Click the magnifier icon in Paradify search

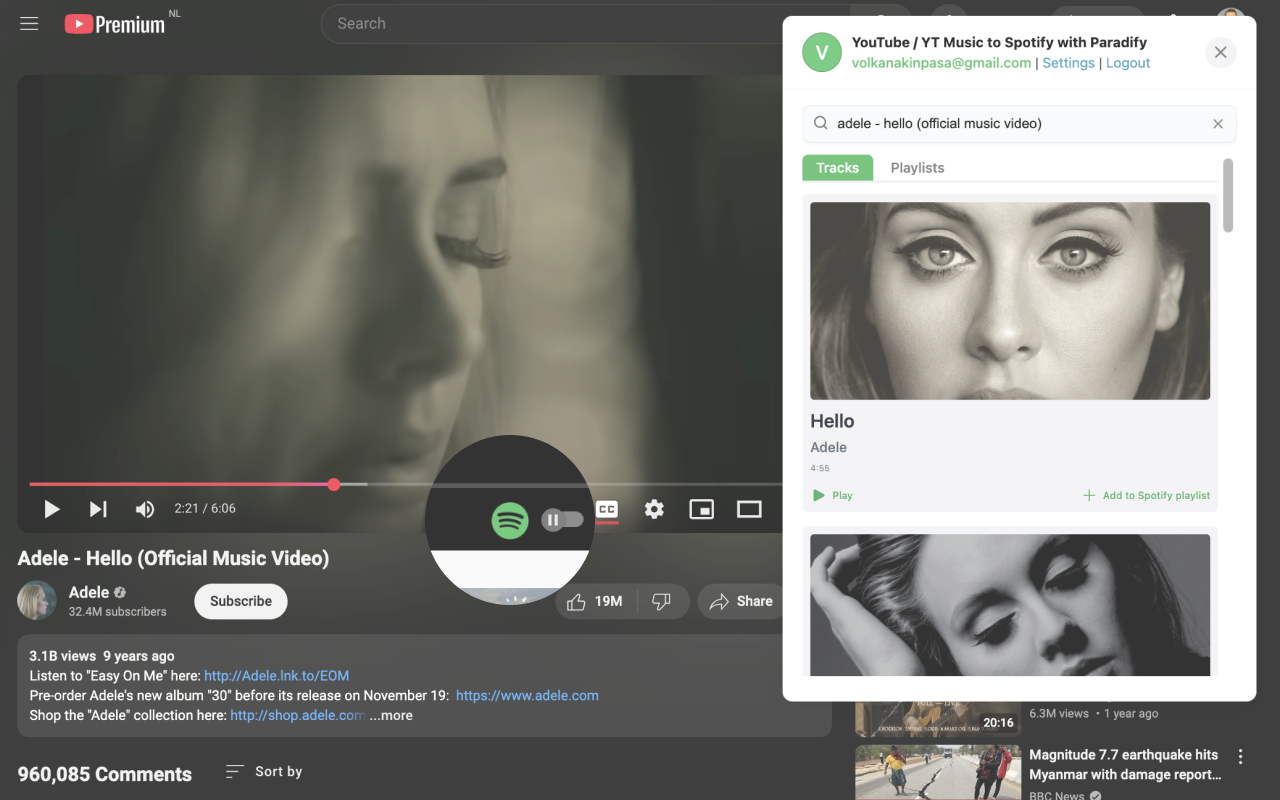tap(820, 124)
